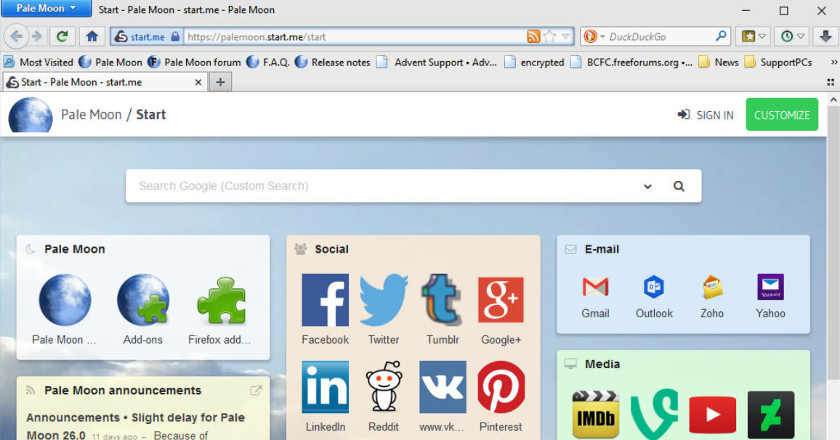Reload the current page
Viewport: 840px width, 440px height.
(62, 36)
